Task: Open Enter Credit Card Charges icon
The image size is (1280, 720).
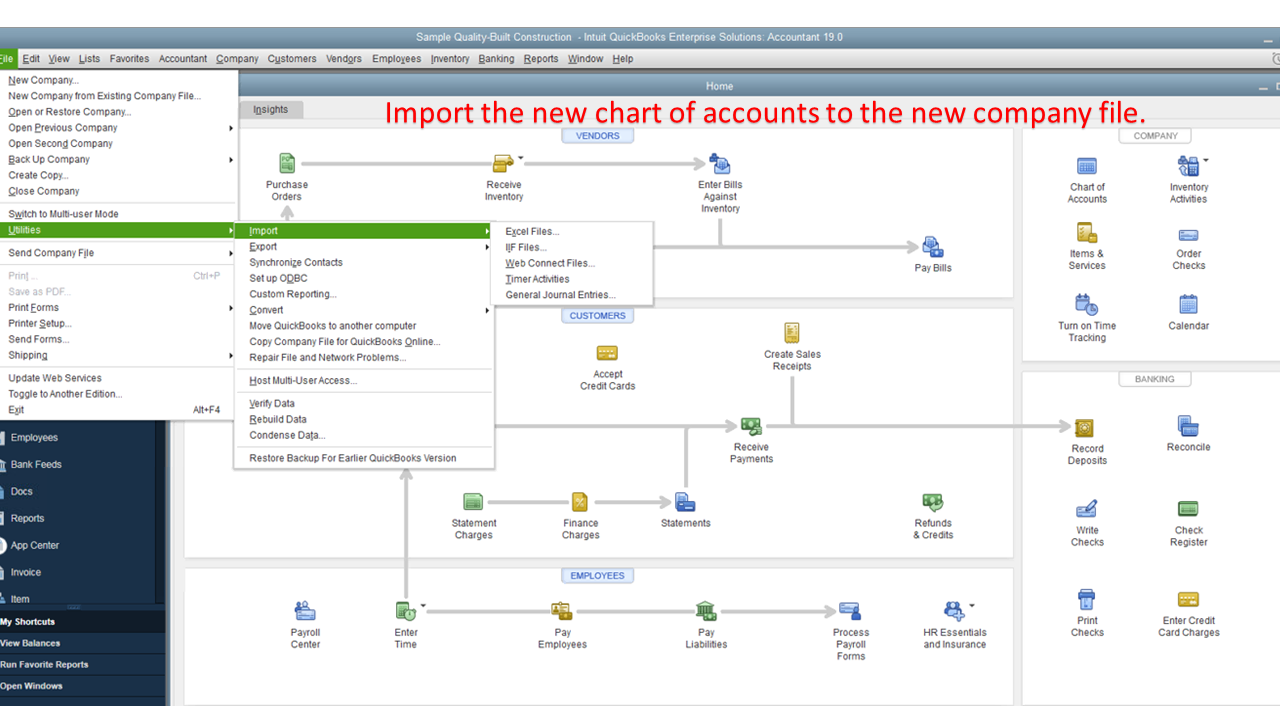Action: (1188, 600)
